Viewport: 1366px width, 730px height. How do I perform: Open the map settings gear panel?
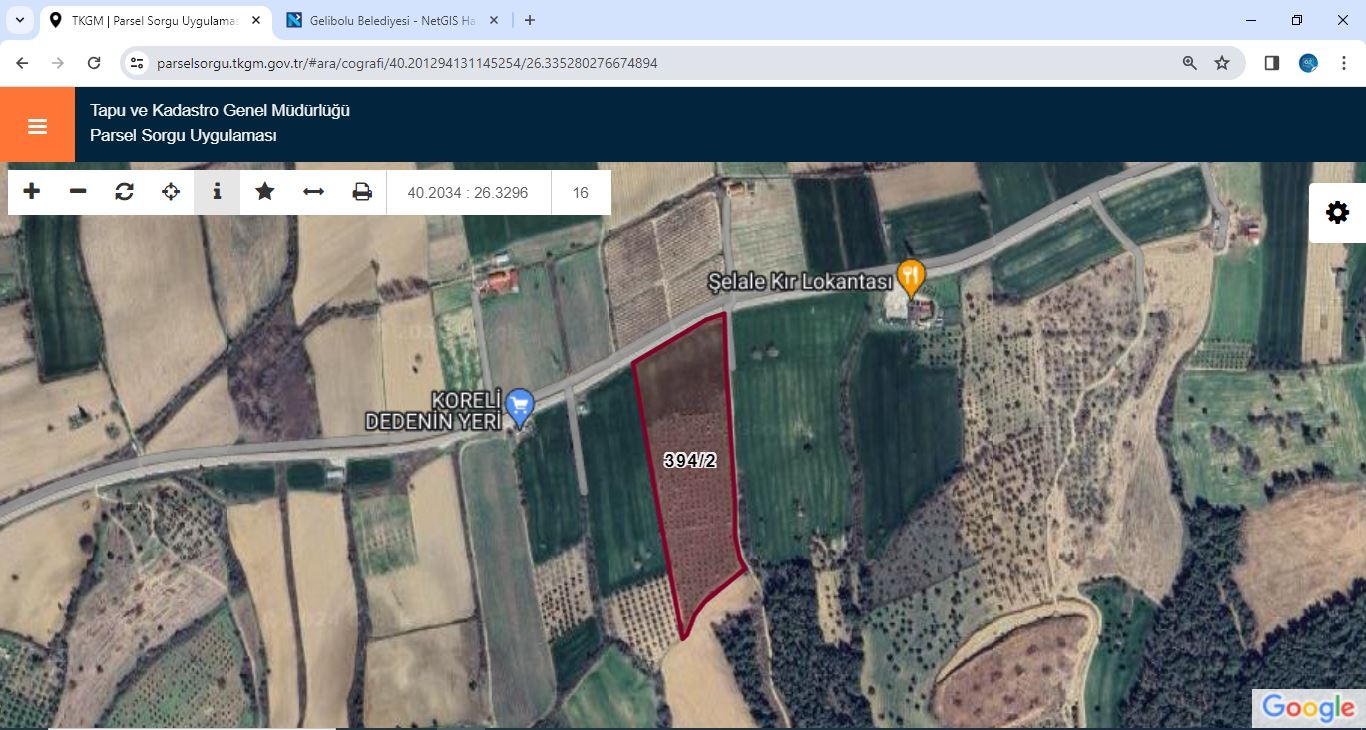(x=1337, y=213)
